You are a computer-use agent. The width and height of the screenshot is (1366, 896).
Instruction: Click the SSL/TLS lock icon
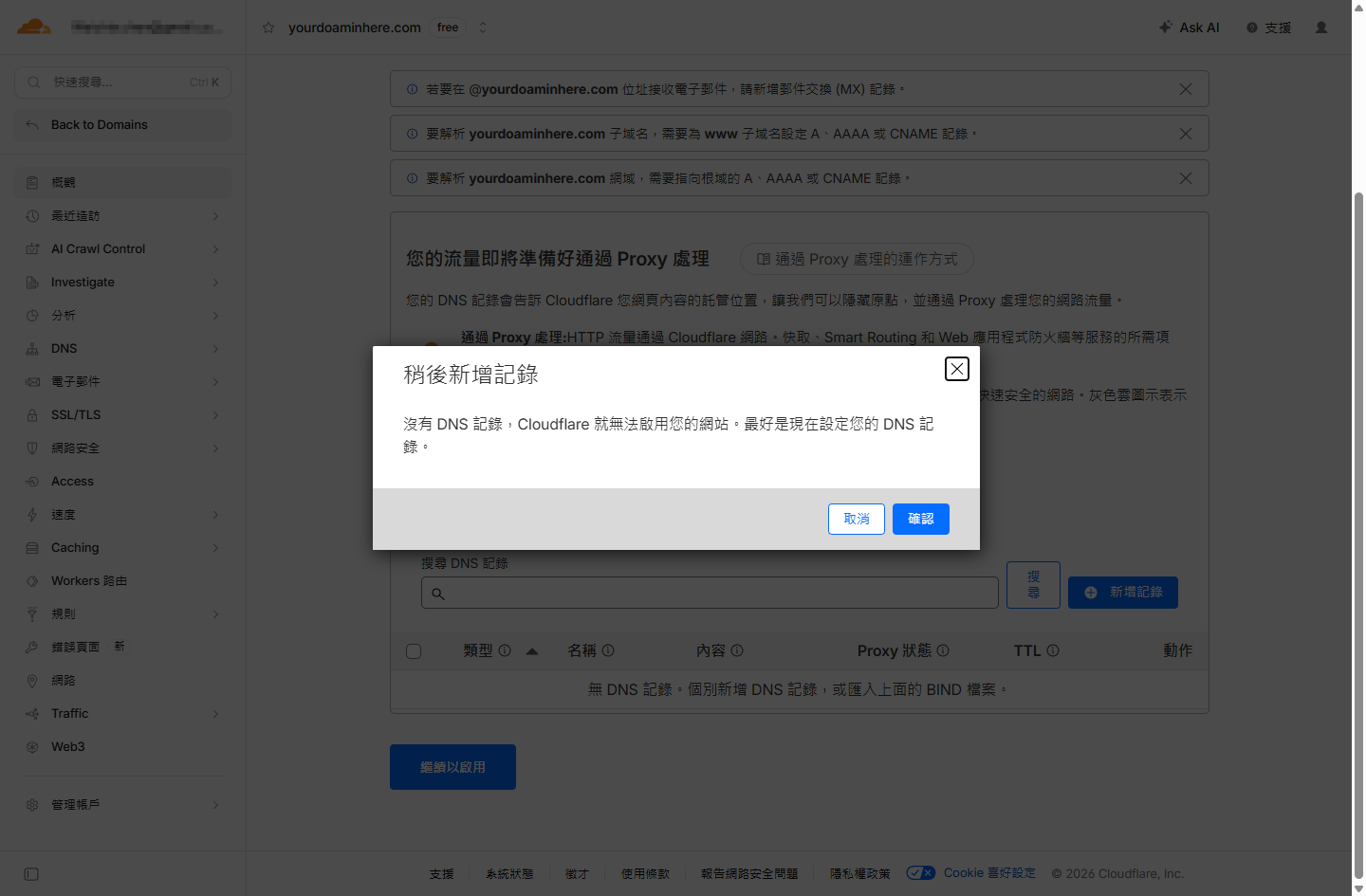32,415
